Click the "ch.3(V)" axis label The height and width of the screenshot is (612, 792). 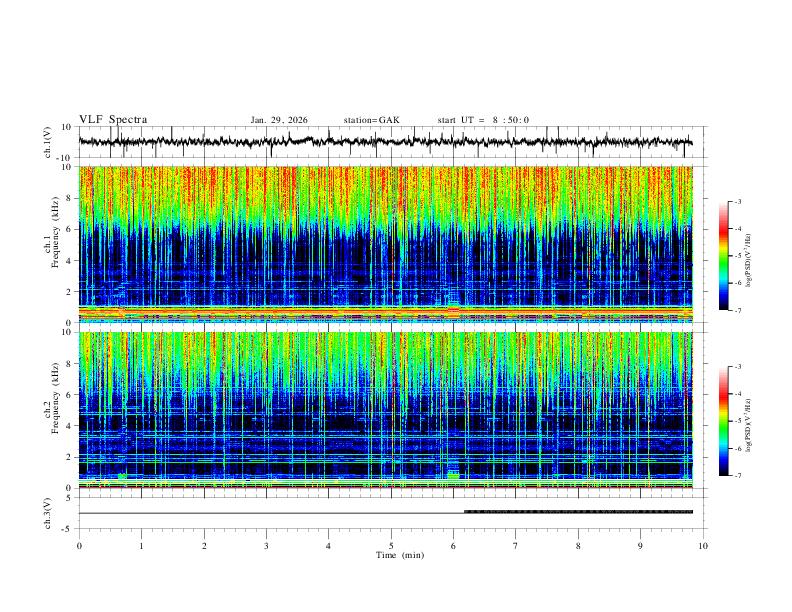[x=48, y=513]
